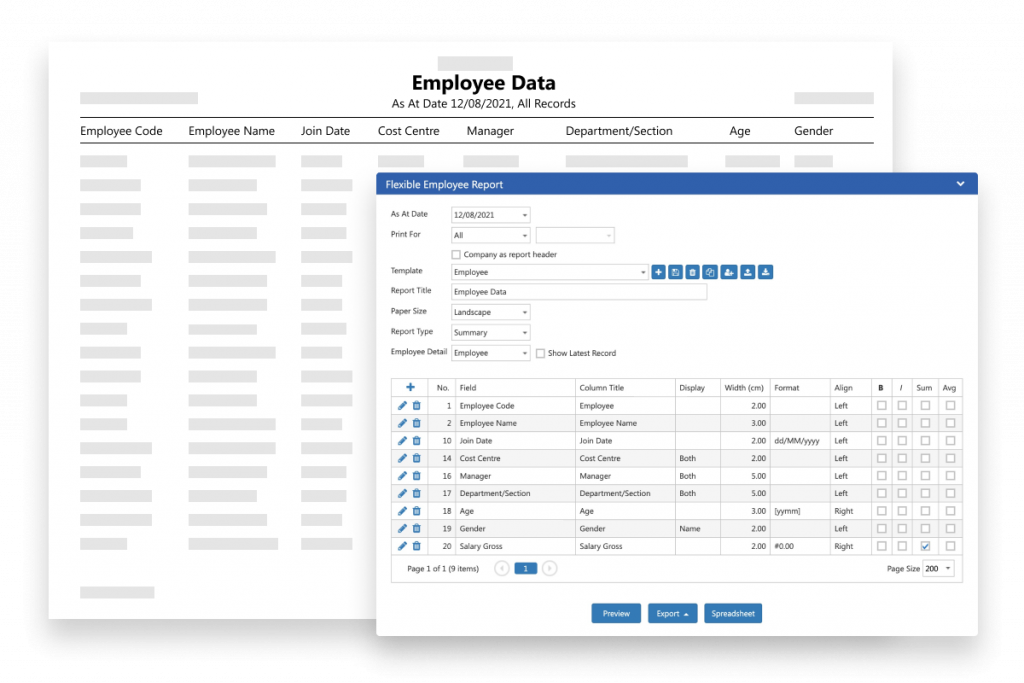
Task: Delete the Department/Section field row
Action: [417, 494]
